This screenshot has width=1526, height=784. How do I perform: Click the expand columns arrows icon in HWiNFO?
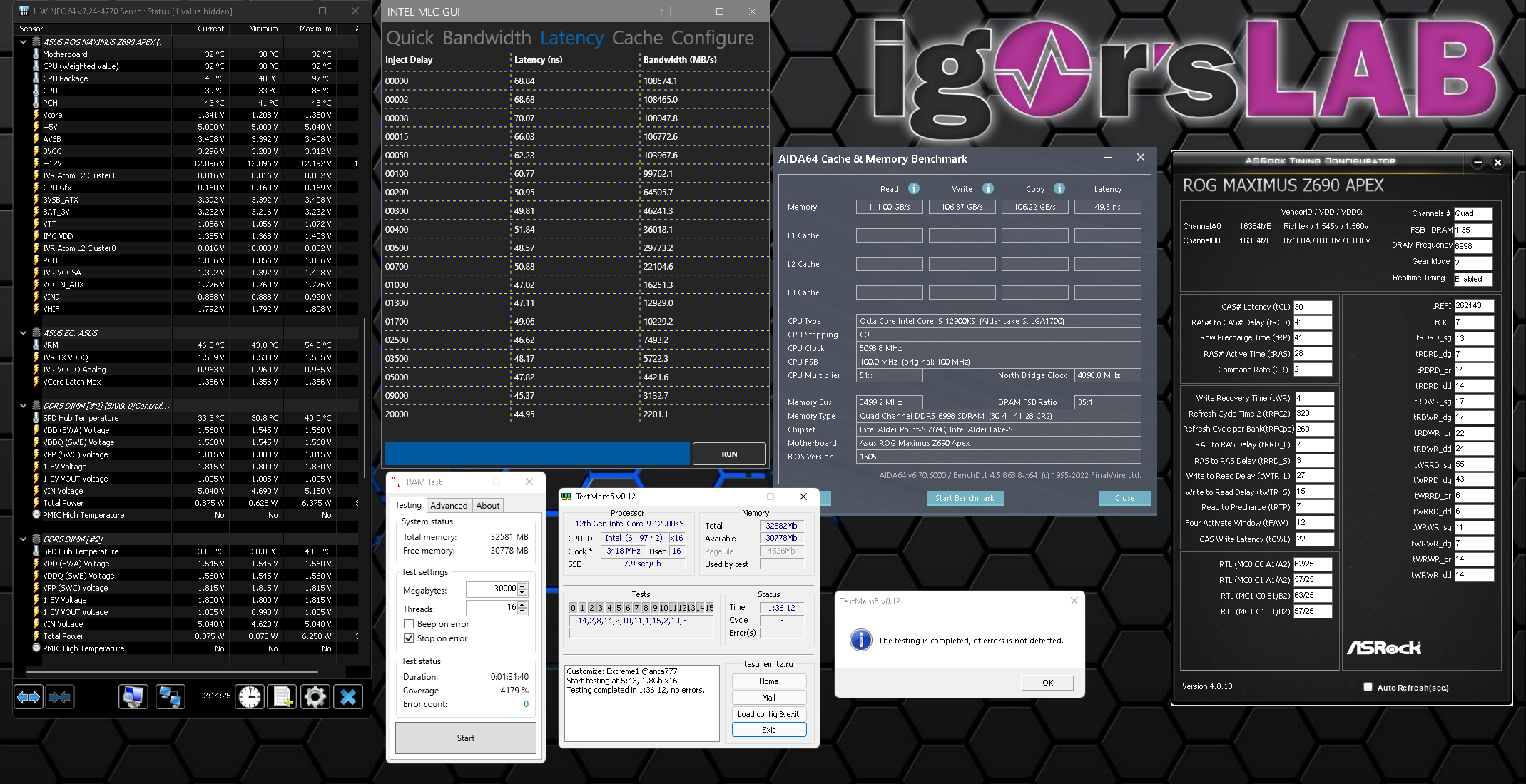tap(29, 697)
